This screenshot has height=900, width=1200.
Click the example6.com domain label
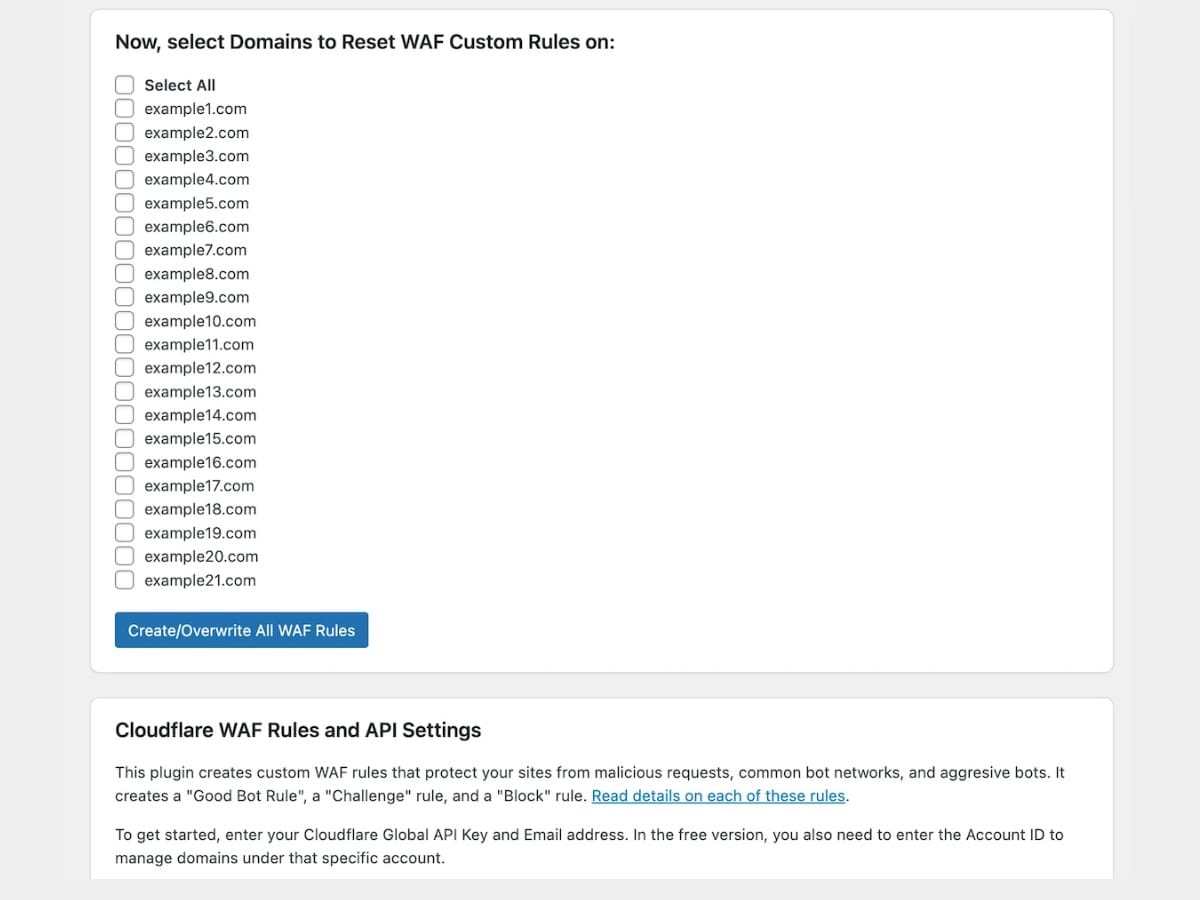click(196, 227)
